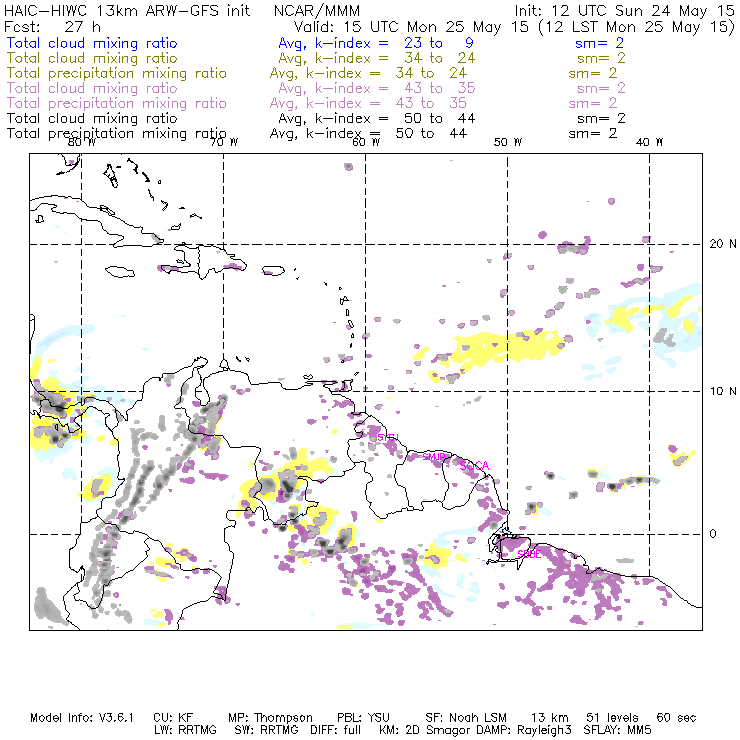Image resolution: width=740 pixels, height=740 pixels.
Task: Click the 50 W longitude label
Action: pos(508,142)
